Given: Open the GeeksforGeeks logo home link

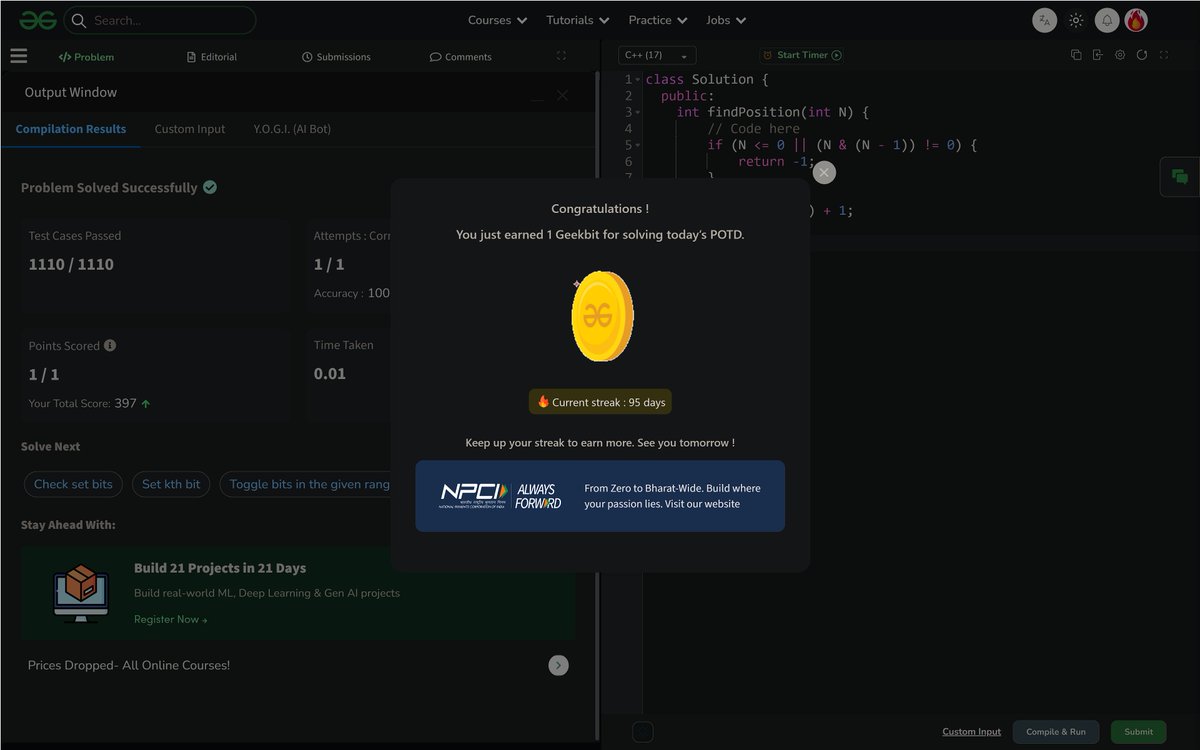Looking at the screenshot, I should [38, 20].
